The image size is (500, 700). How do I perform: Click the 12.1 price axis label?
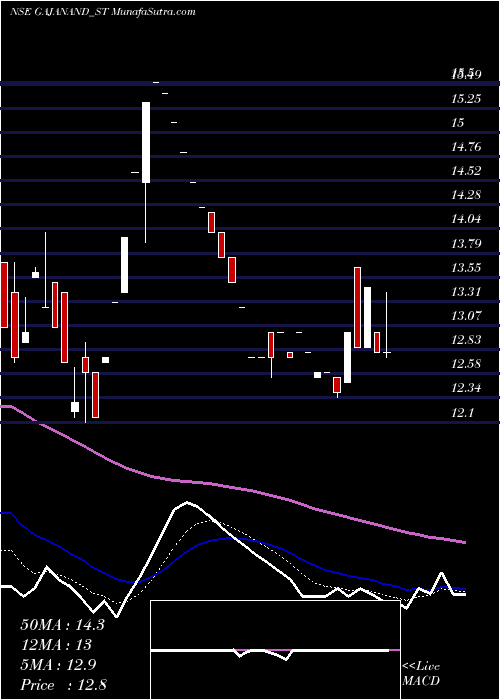pyautogui.click(x=462, y=412)
